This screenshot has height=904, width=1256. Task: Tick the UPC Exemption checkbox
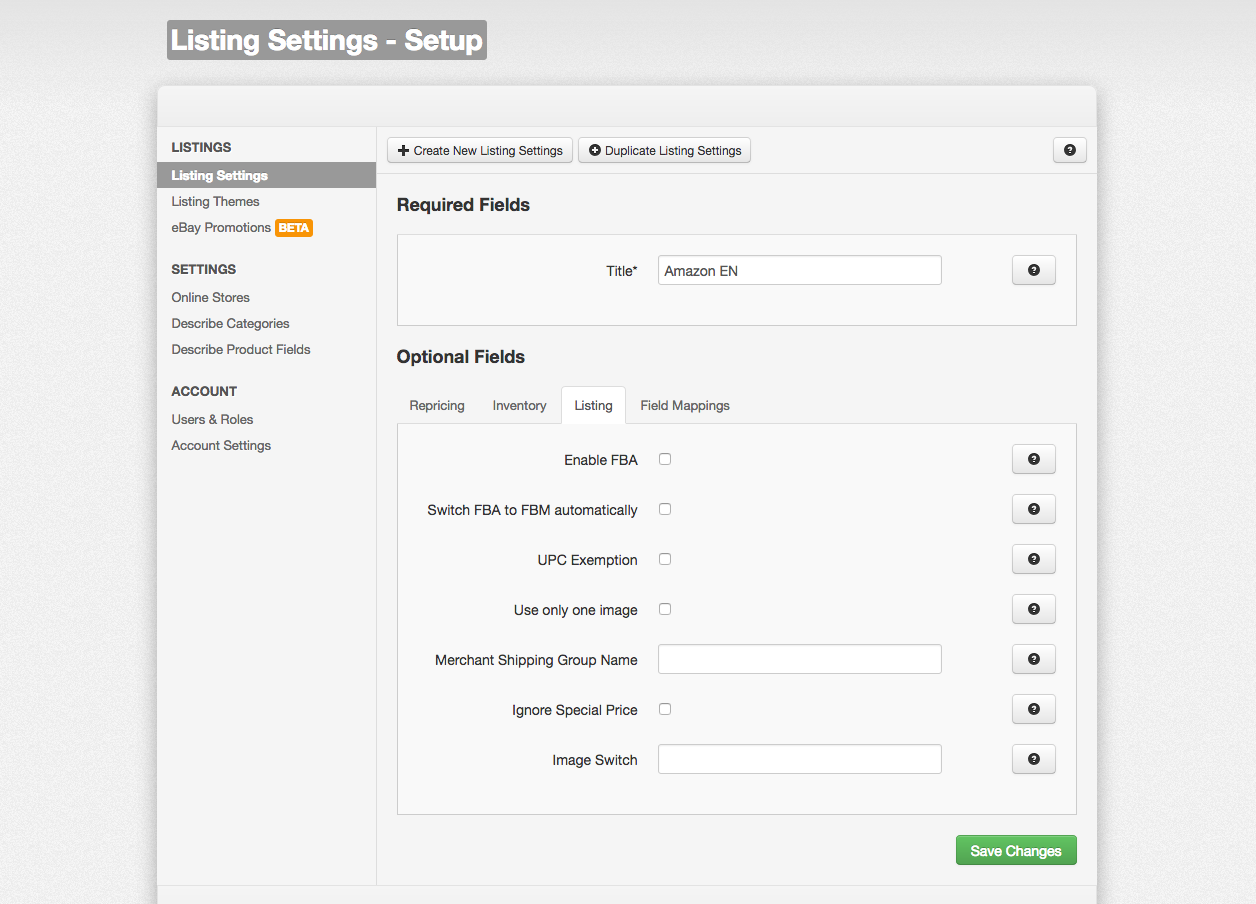click(x=665, y=559)
